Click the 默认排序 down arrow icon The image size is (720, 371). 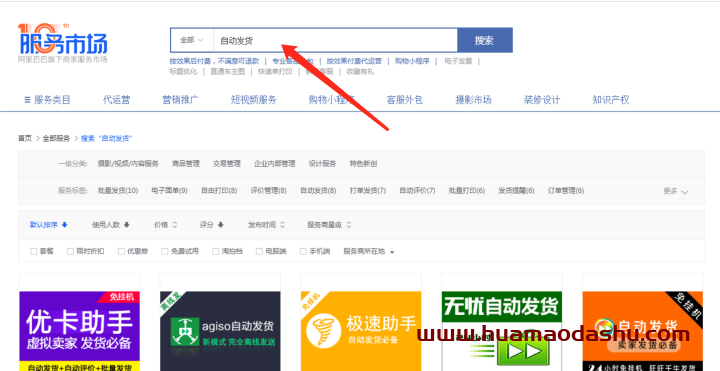tap(65, 225)
